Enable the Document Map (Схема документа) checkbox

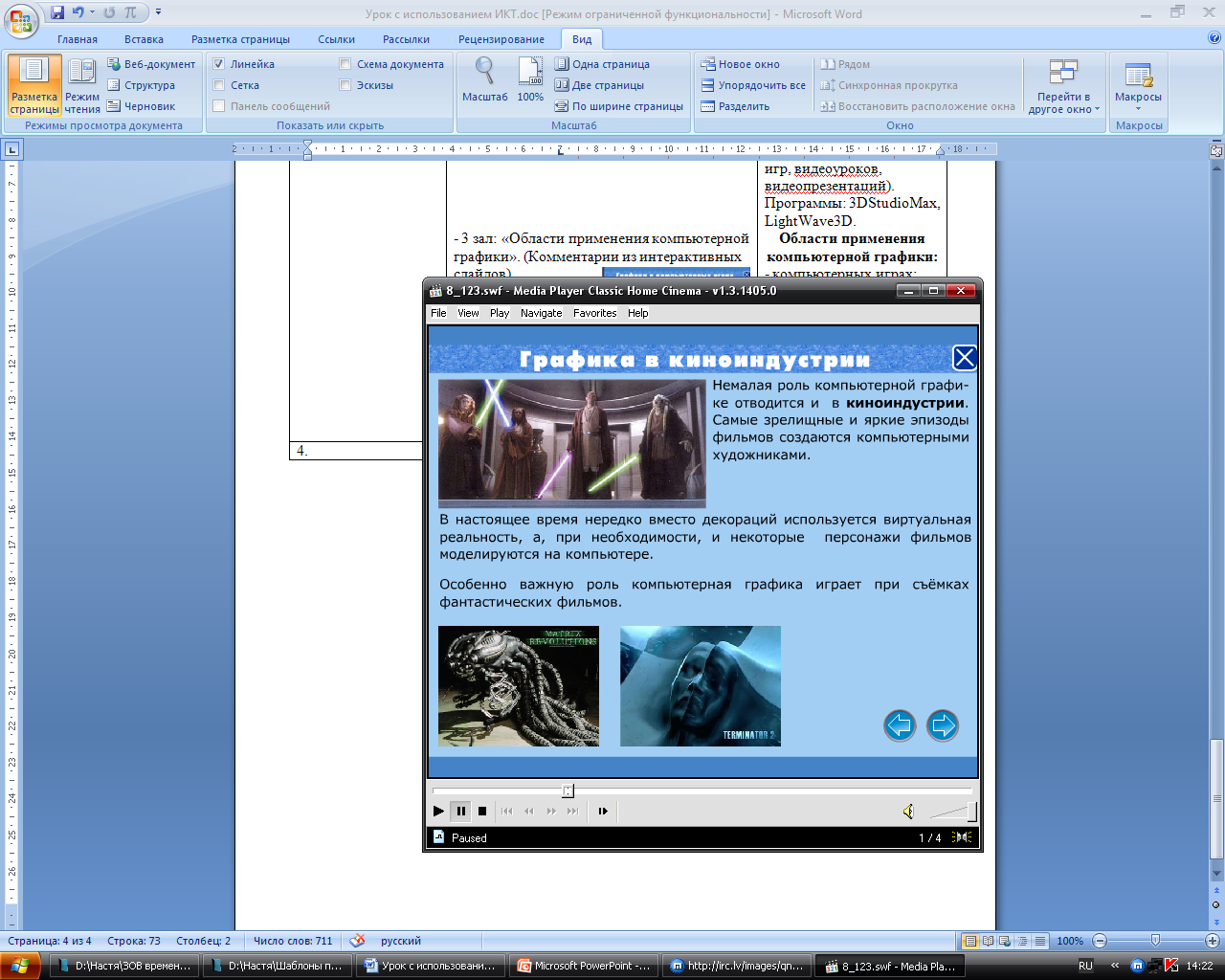[x=345, y=64]
